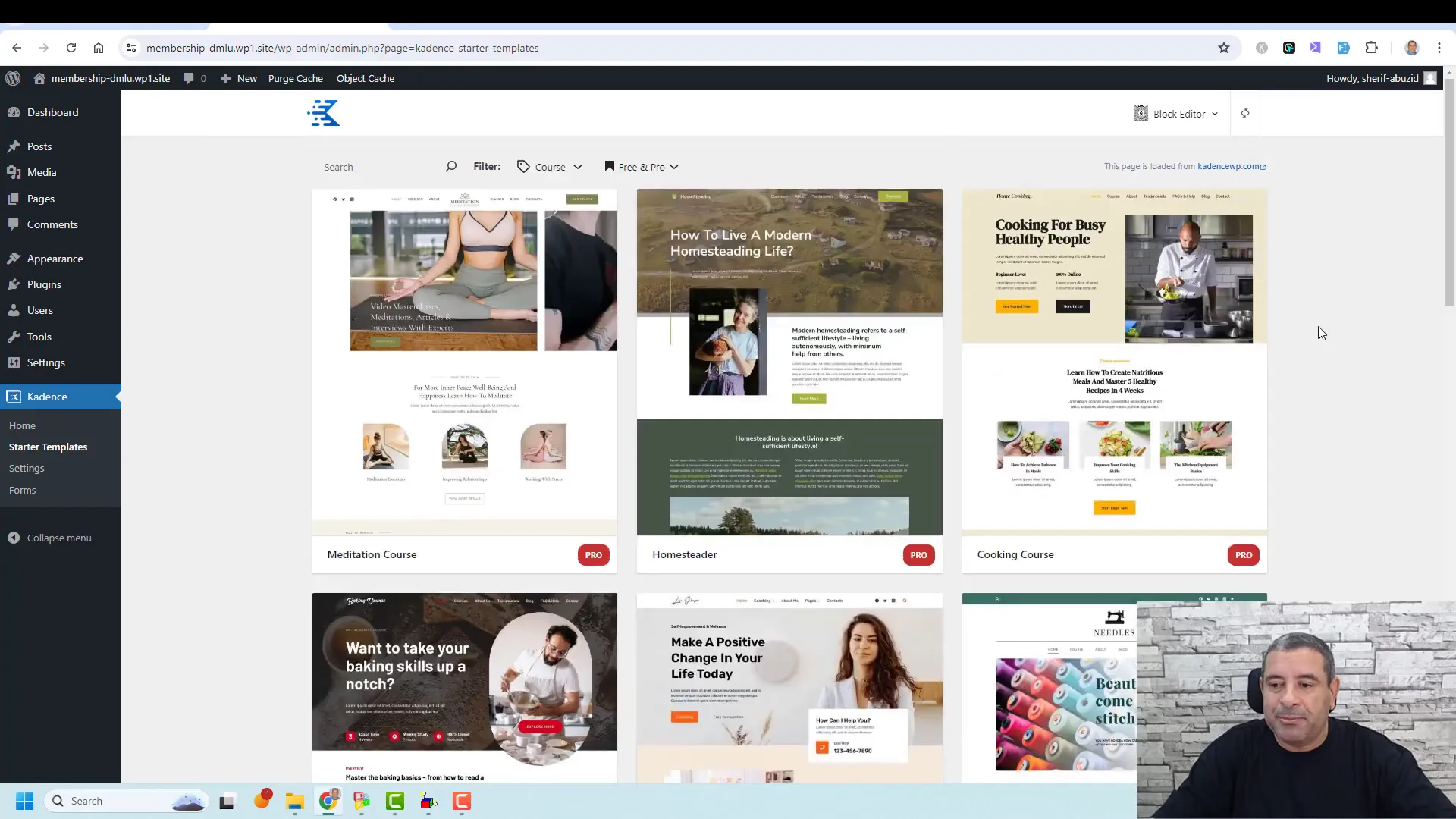This screenshot has height=819, width=1456.
Task: Reload the page with the refresh icon
Action: coord(71,48)
